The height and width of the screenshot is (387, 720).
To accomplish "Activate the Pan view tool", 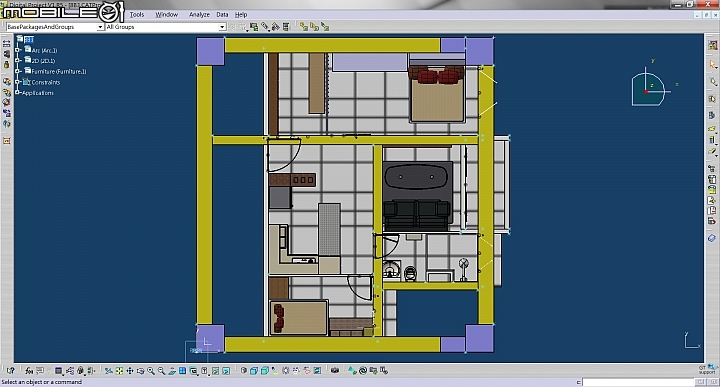I will [x=130, y=370].
